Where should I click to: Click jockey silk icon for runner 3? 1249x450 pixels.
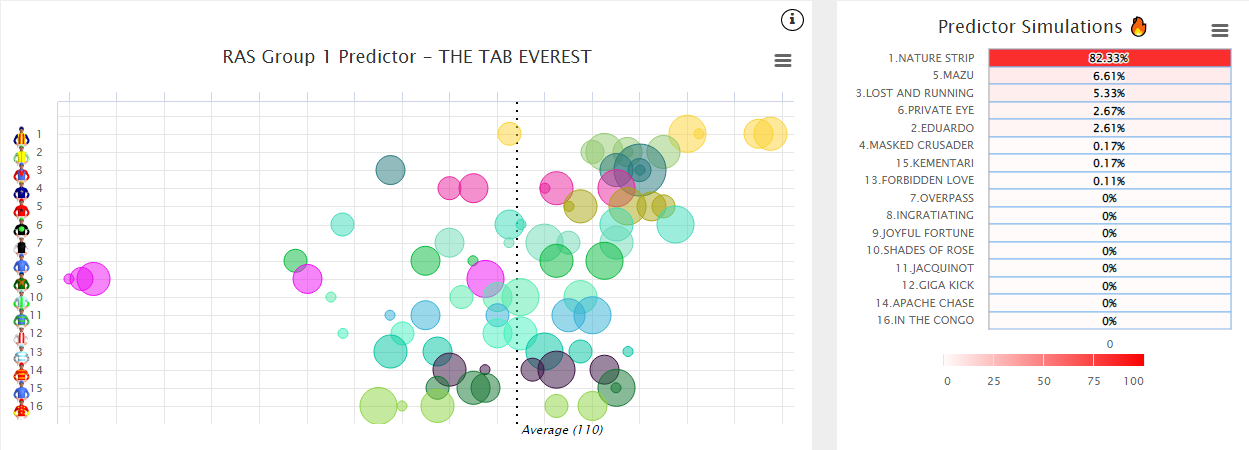coord(21,171)
